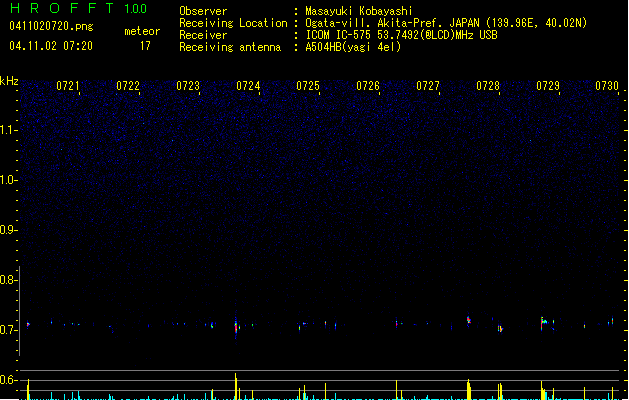Image resolution: width=629 pixels, height=400 pixels.
Task: Click the Receiver label
Action: 203,35
